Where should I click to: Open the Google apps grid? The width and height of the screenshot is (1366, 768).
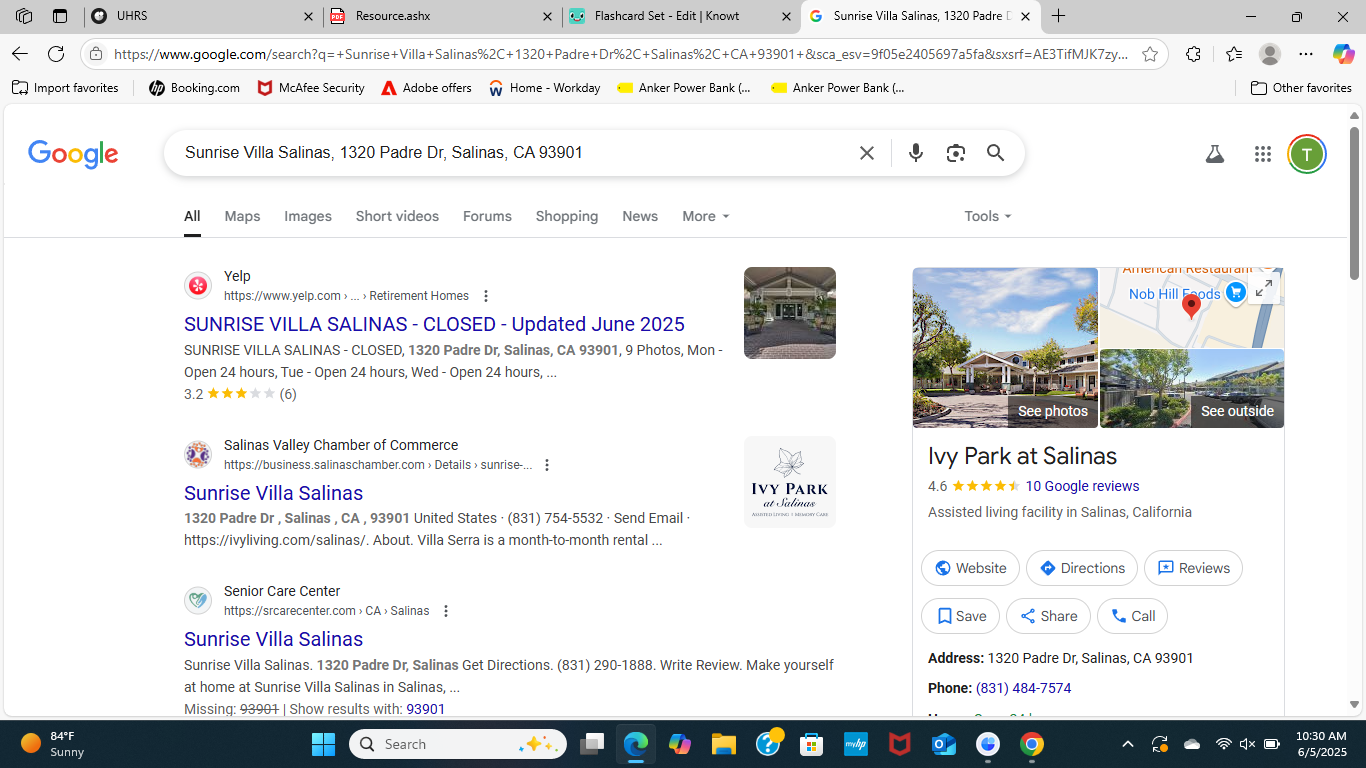[x=1263, y=154]
